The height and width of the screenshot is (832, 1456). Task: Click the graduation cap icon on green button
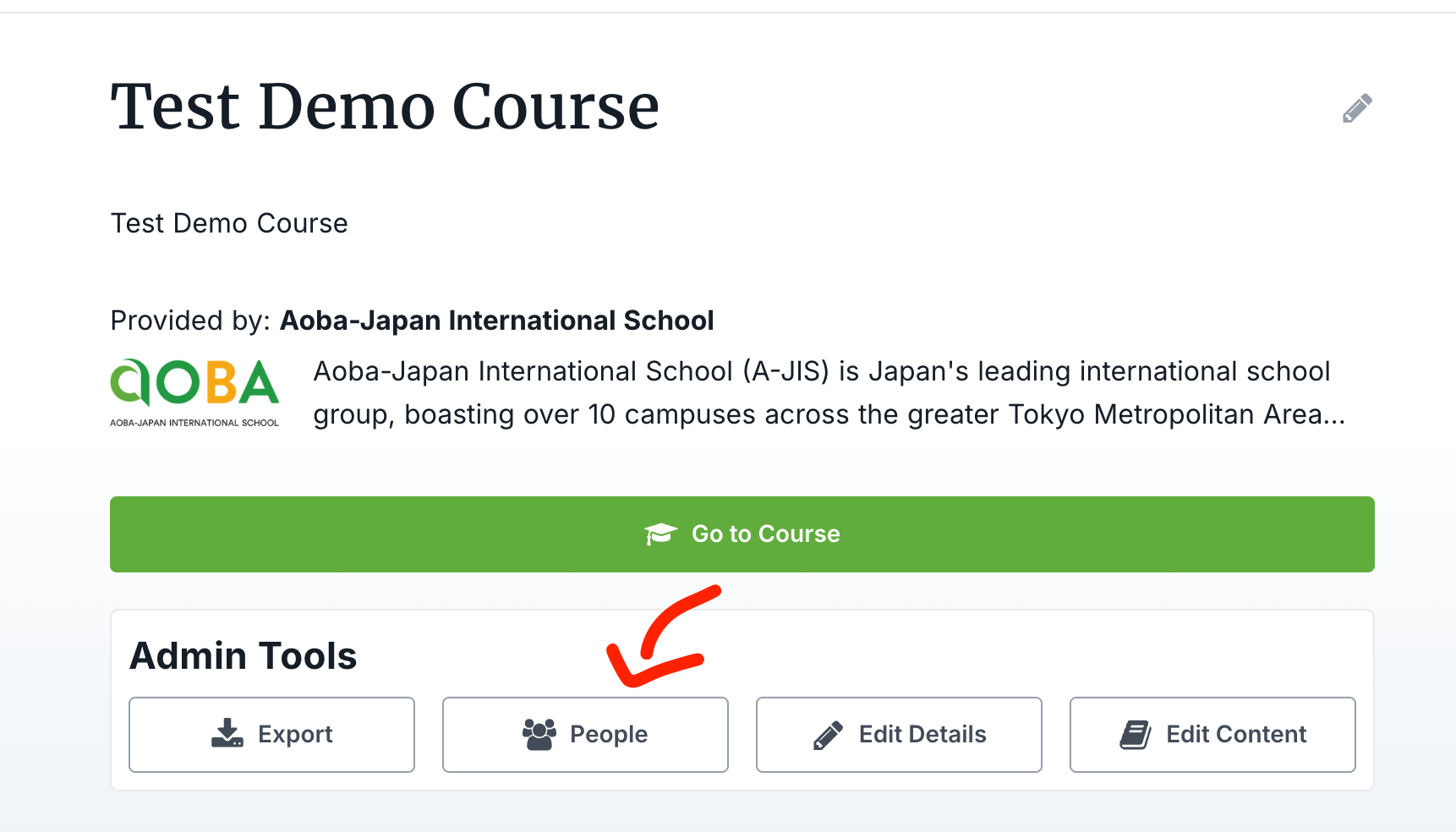pyautogui.click(x=660, y=534)
